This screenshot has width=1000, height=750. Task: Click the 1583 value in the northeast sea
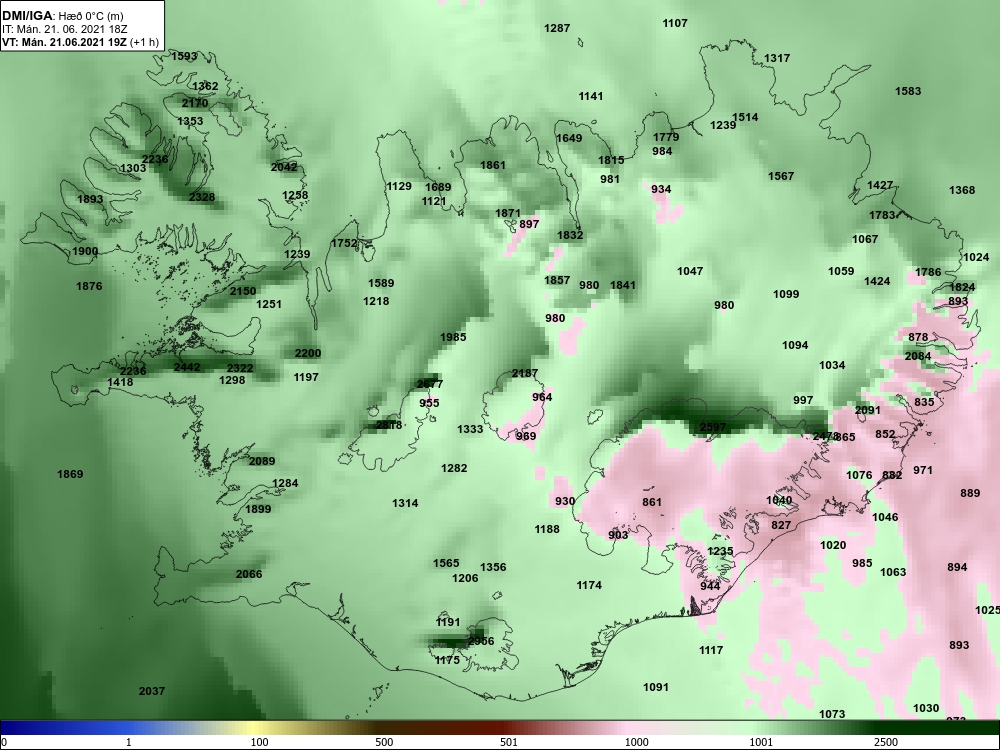point(908,91)
